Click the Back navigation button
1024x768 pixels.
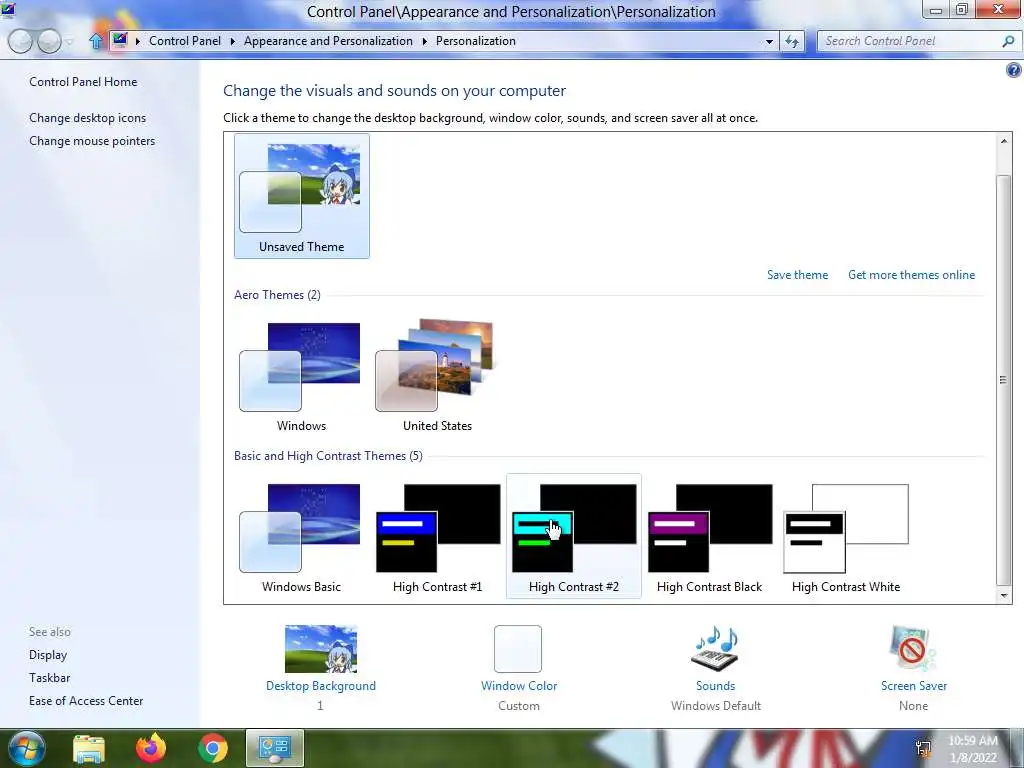20,41
